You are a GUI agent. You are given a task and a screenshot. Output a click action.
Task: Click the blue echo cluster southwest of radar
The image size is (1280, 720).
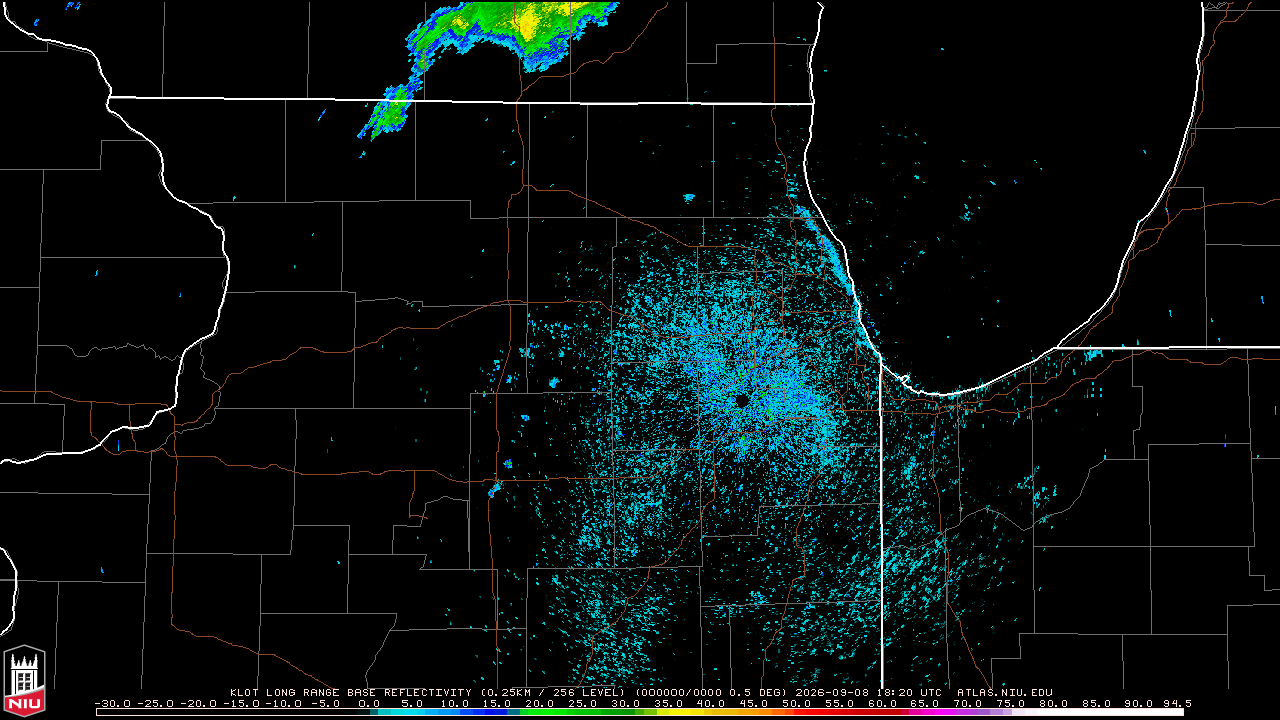pos(494,489)
